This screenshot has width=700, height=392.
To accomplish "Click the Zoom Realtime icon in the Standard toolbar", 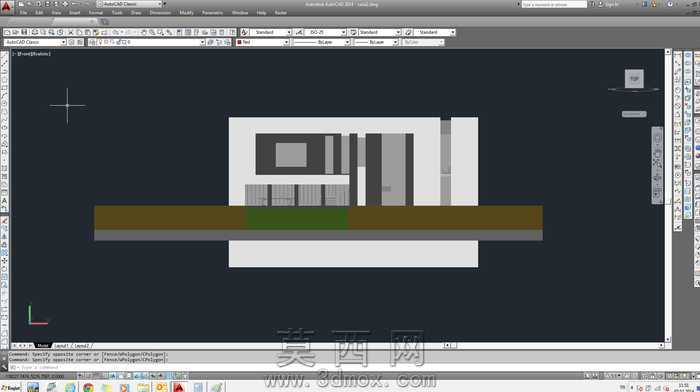I will (x=152, y=32).
